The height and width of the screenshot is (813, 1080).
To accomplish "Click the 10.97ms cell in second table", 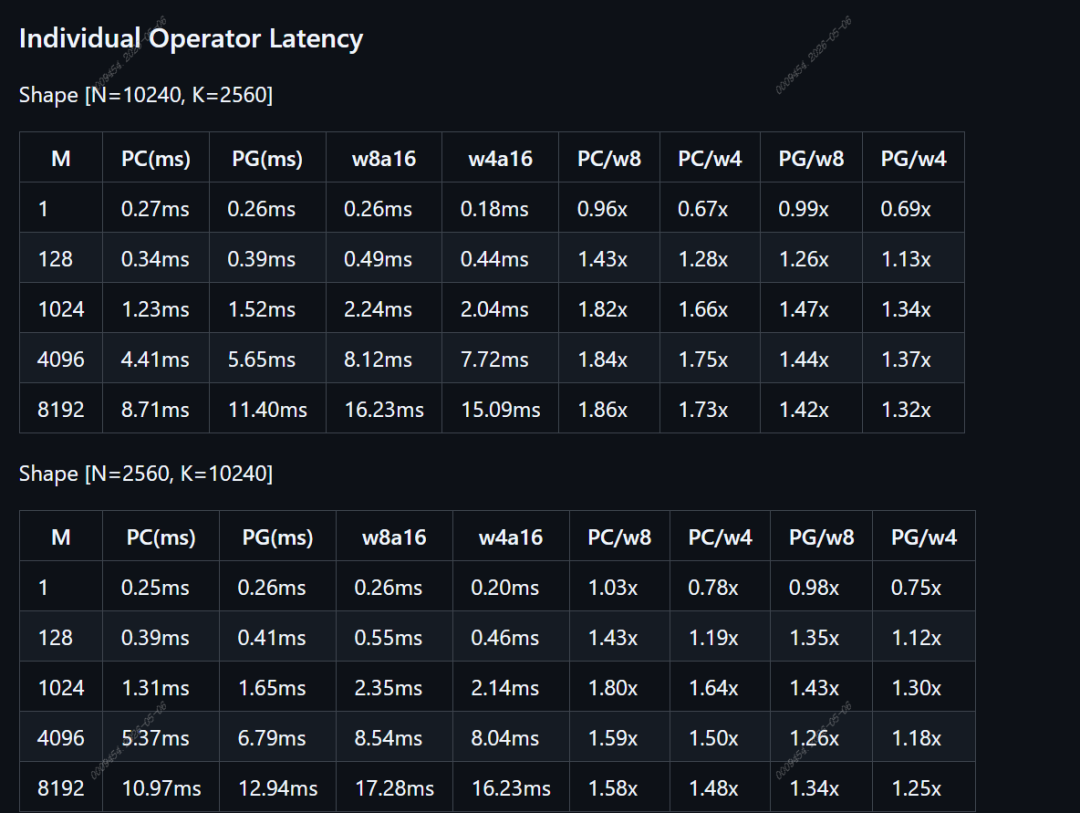I will click(161, 788).
